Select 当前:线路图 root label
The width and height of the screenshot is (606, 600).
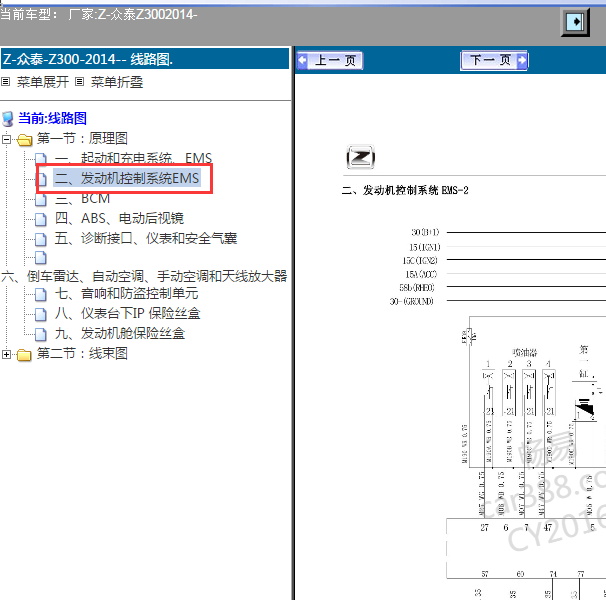pyautogui.click(x=53, y=118)
